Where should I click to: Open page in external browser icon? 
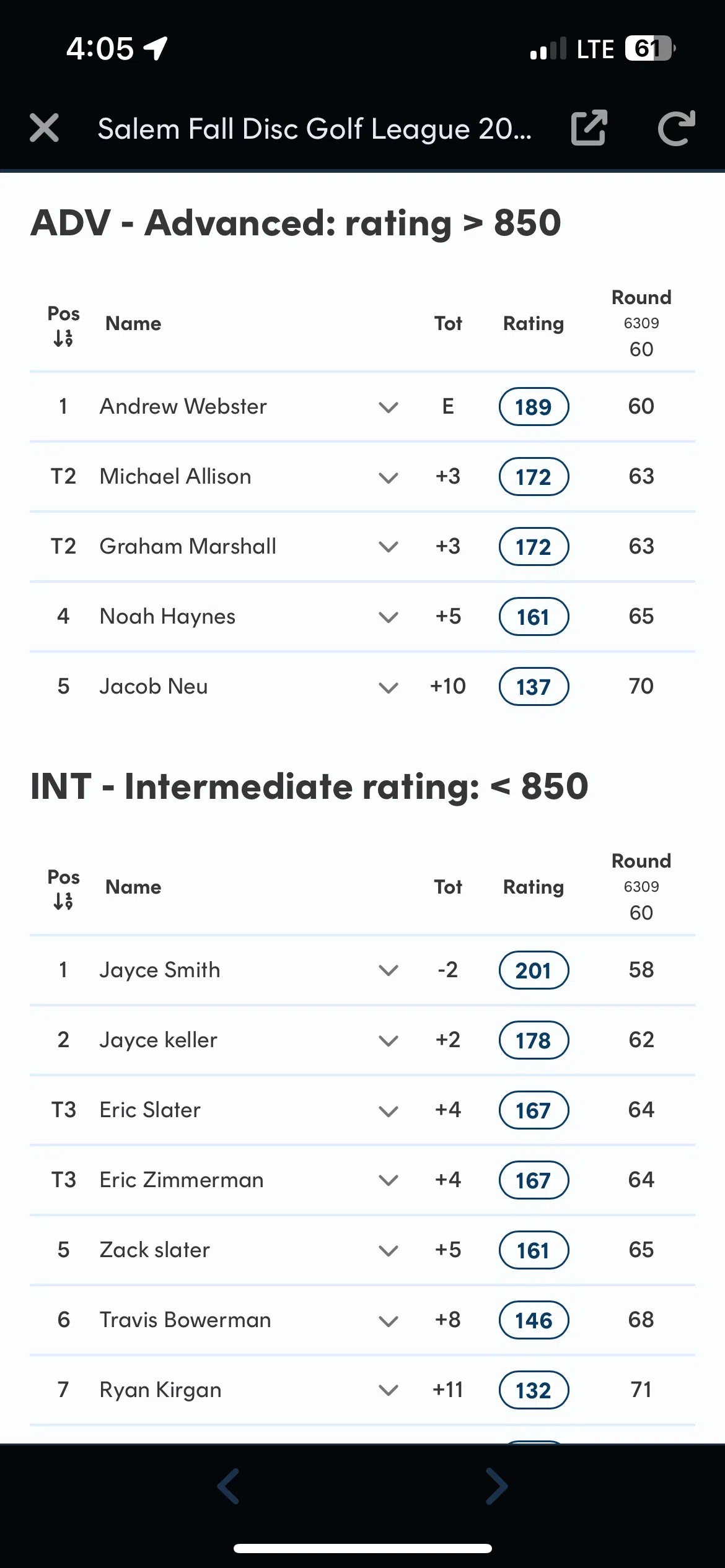(588, 128)
